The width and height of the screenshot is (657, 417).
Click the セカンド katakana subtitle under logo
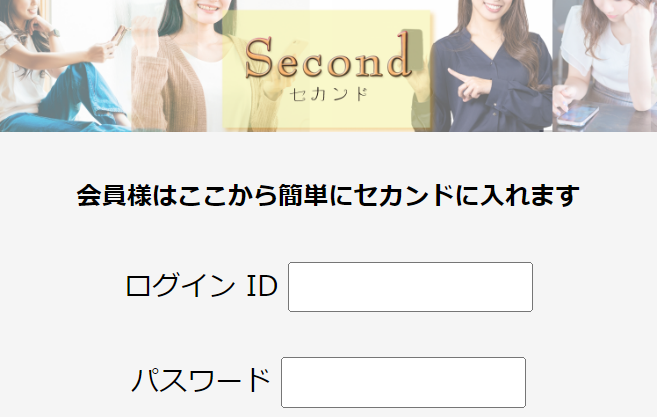329,94
